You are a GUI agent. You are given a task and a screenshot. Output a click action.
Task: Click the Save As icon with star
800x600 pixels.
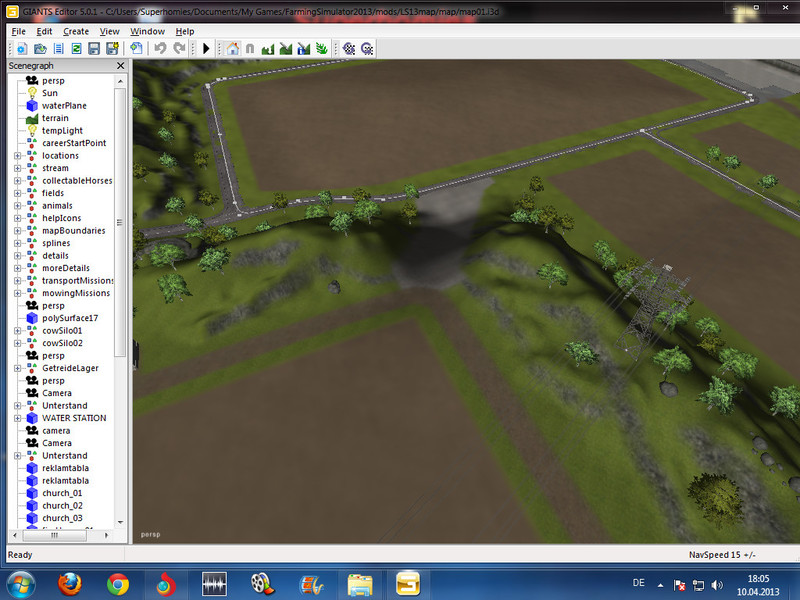(x=112, y=49)
